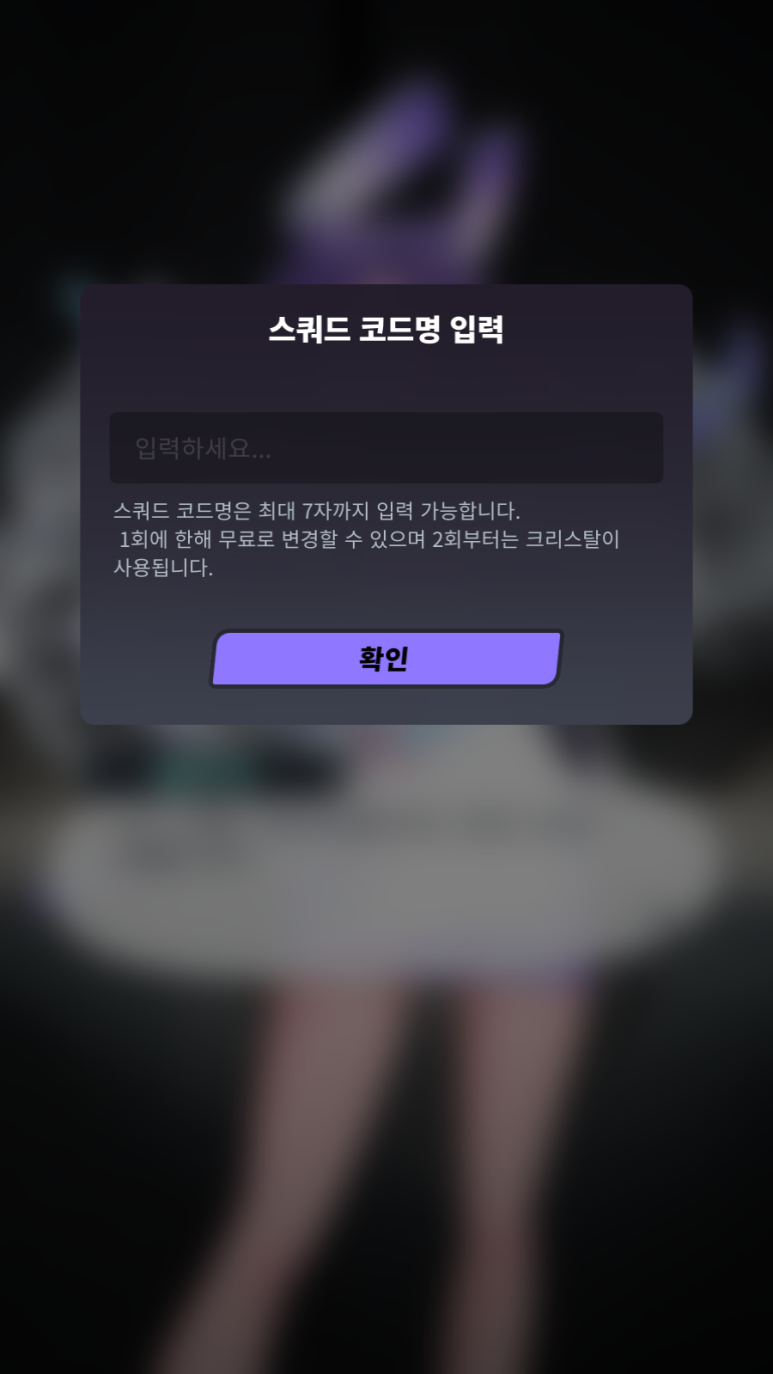Click the line about one free change

[x=369, y=540]
